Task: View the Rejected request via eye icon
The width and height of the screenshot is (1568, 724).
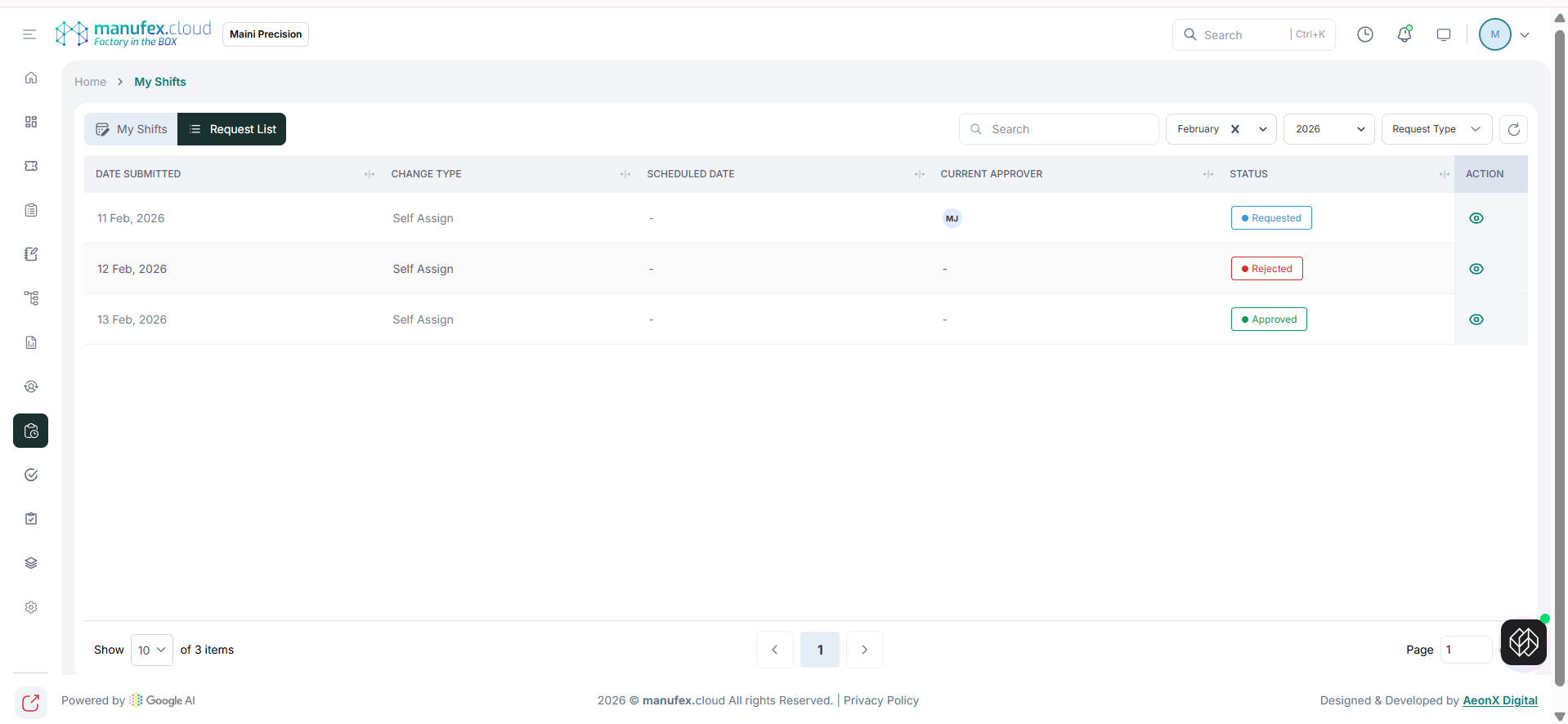Action: coord(1476,269)
